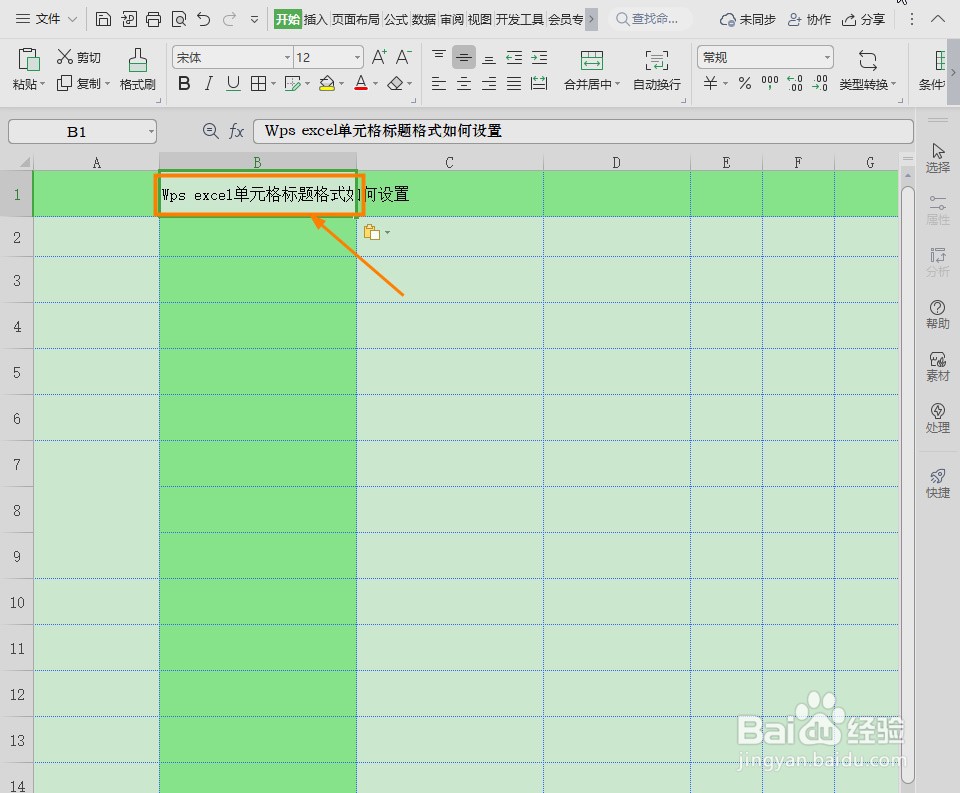Click Merge and Center (合并居中) button

tap(592, 70)
